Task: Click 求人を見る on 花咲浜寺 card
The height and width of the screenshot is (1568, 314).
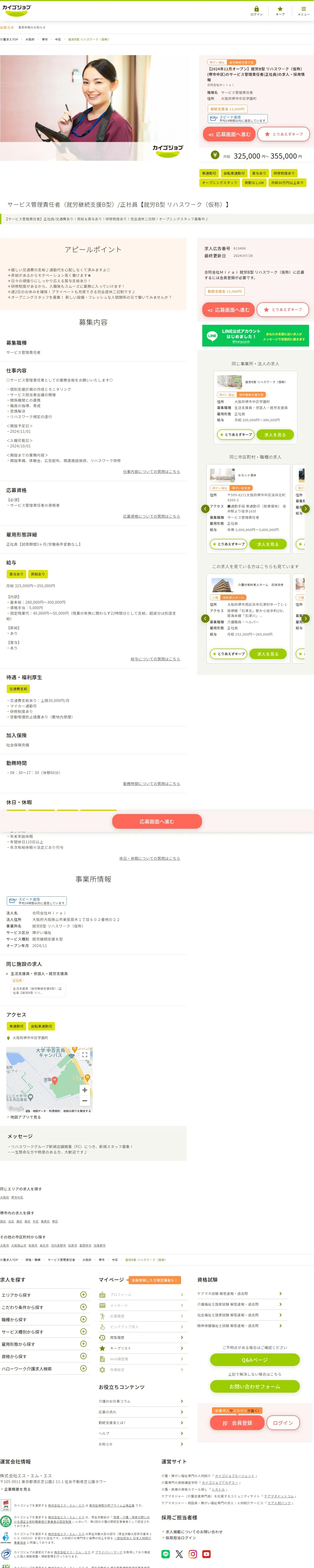Action: click(x=268, y=654)
